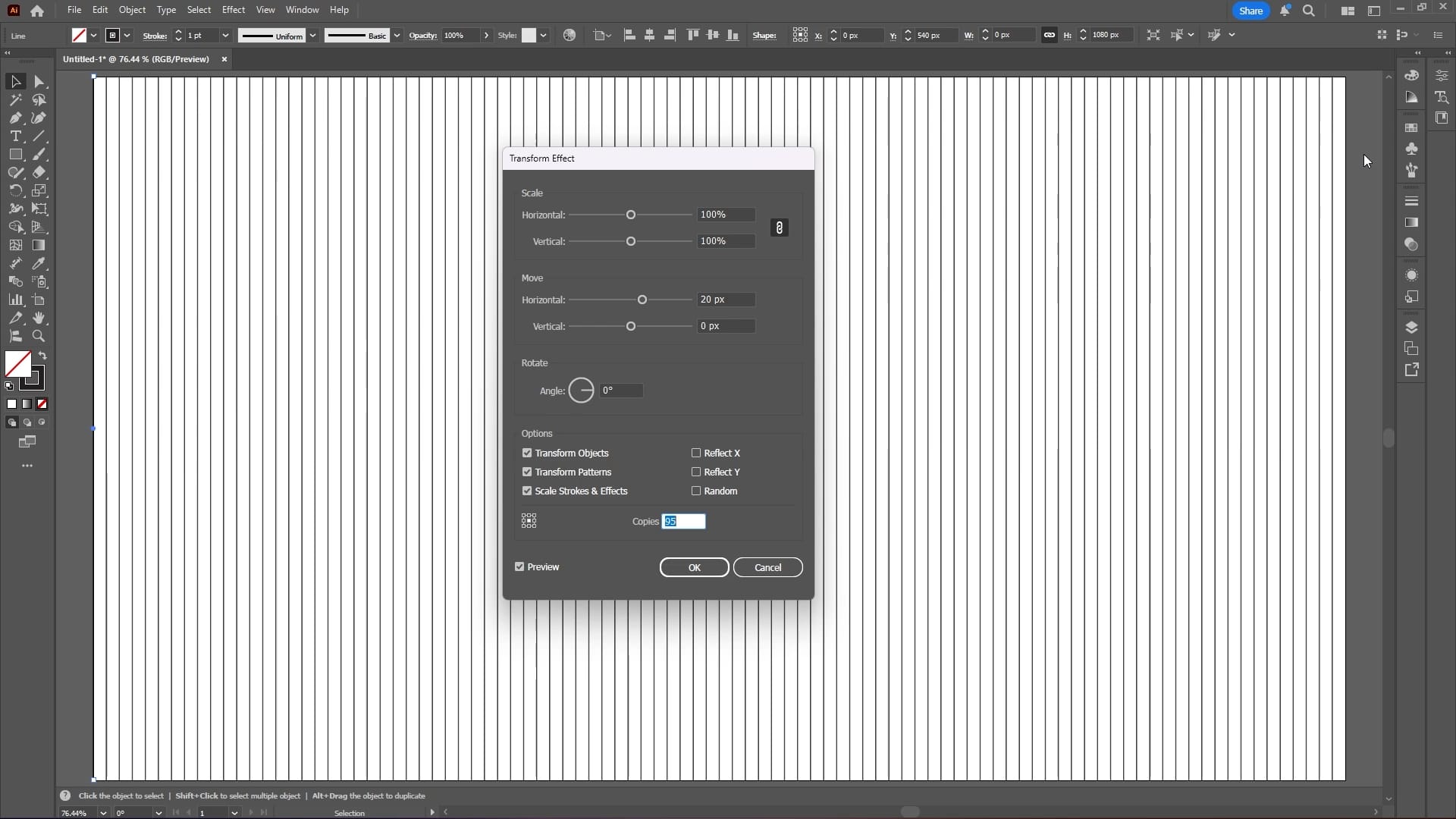Open the Layers panel icon
This screenshot has width=1456, height=819.
click(1412, 327)
